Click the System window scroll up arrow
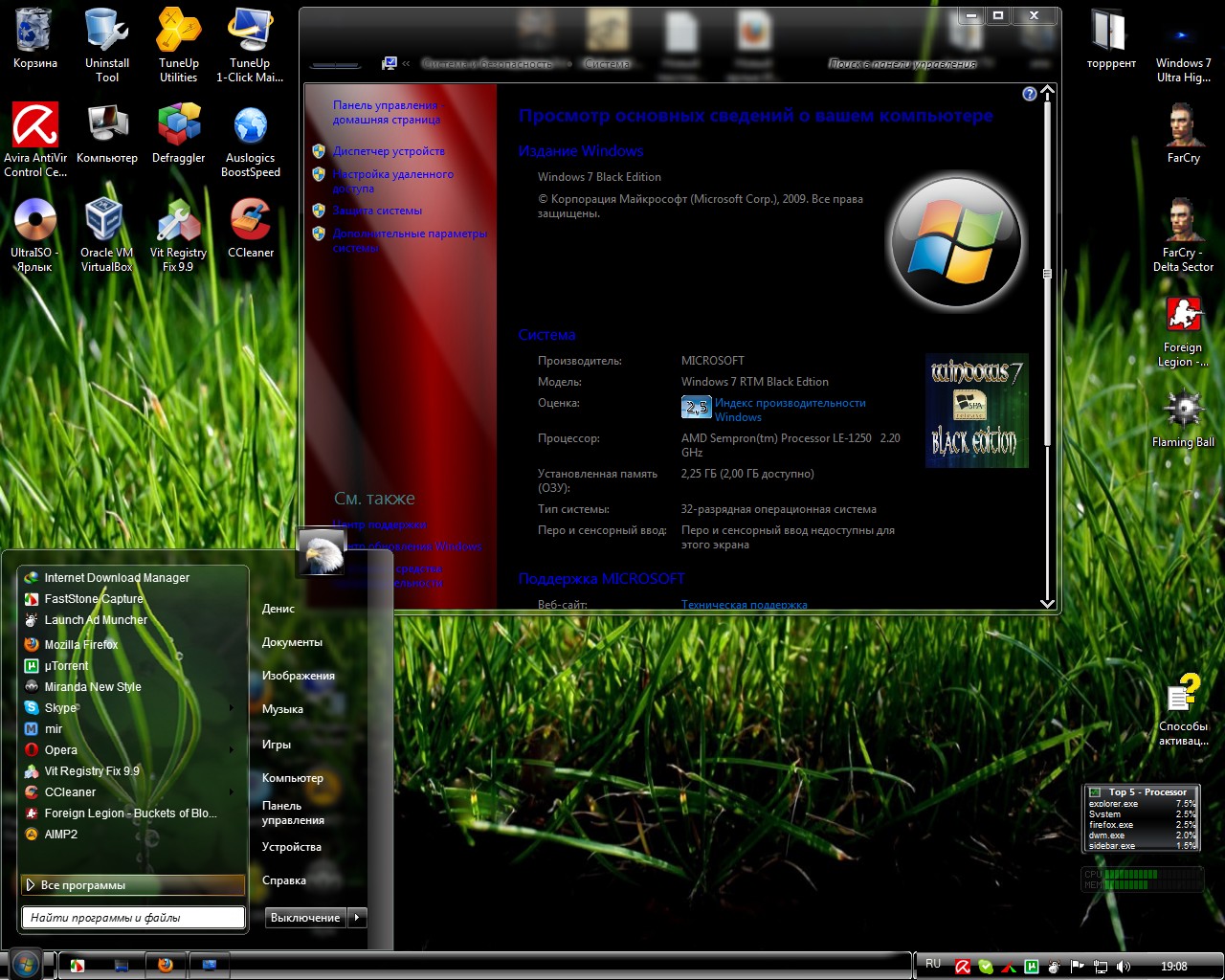 click(x=1047, y=92)
